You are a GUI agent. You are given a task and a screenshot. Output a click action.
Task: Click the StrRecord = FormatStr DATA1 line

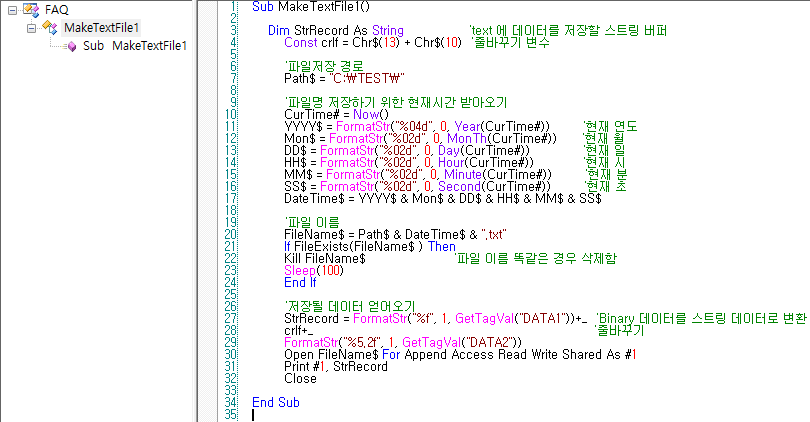pos(435,318)
